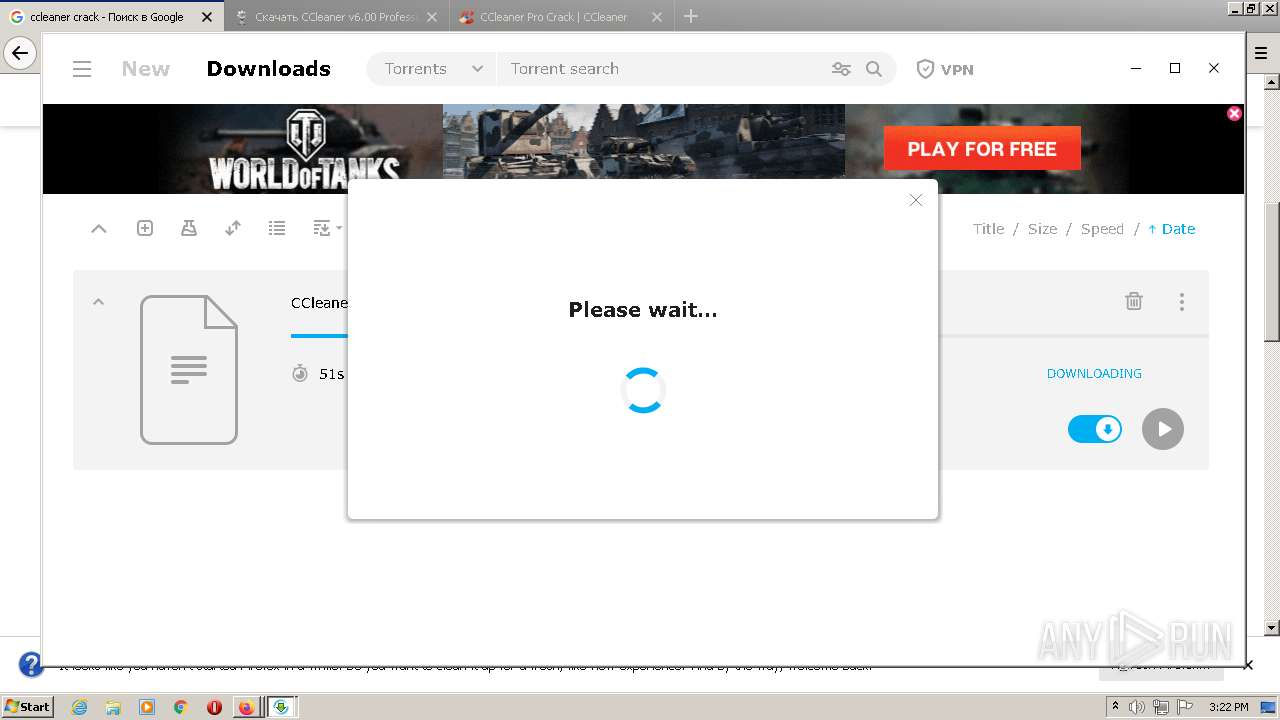
Task: Open a new browser tab
Action: point(691,16)
